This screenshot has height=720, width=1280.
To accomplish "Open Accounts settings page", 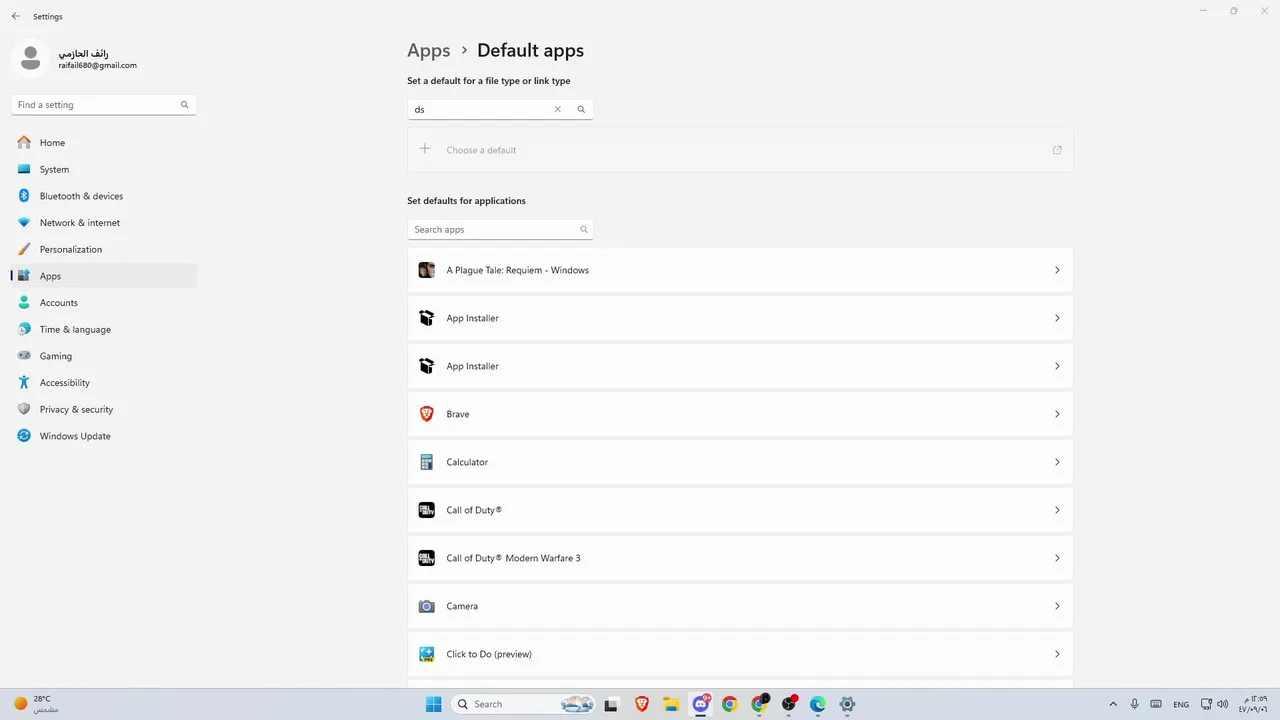I will 104,303.
